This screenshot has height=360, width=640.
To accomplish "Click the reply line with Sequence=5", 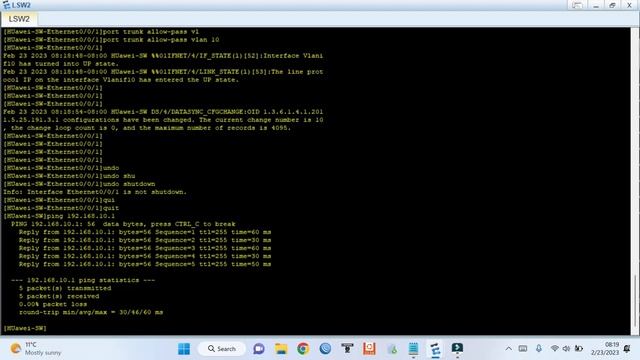I will [x=145, y=264].
